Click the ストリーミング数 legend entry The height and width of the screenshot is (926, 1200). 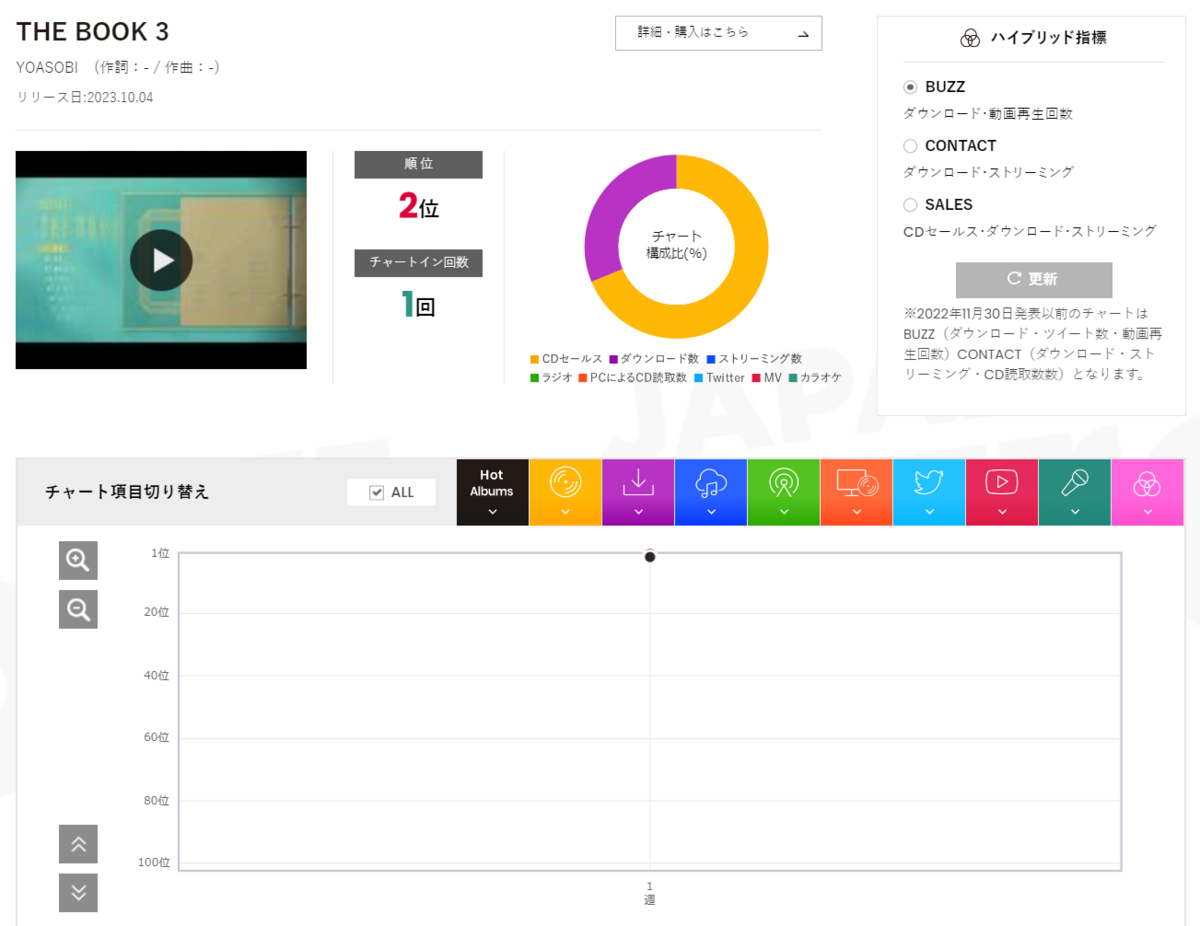754,359
